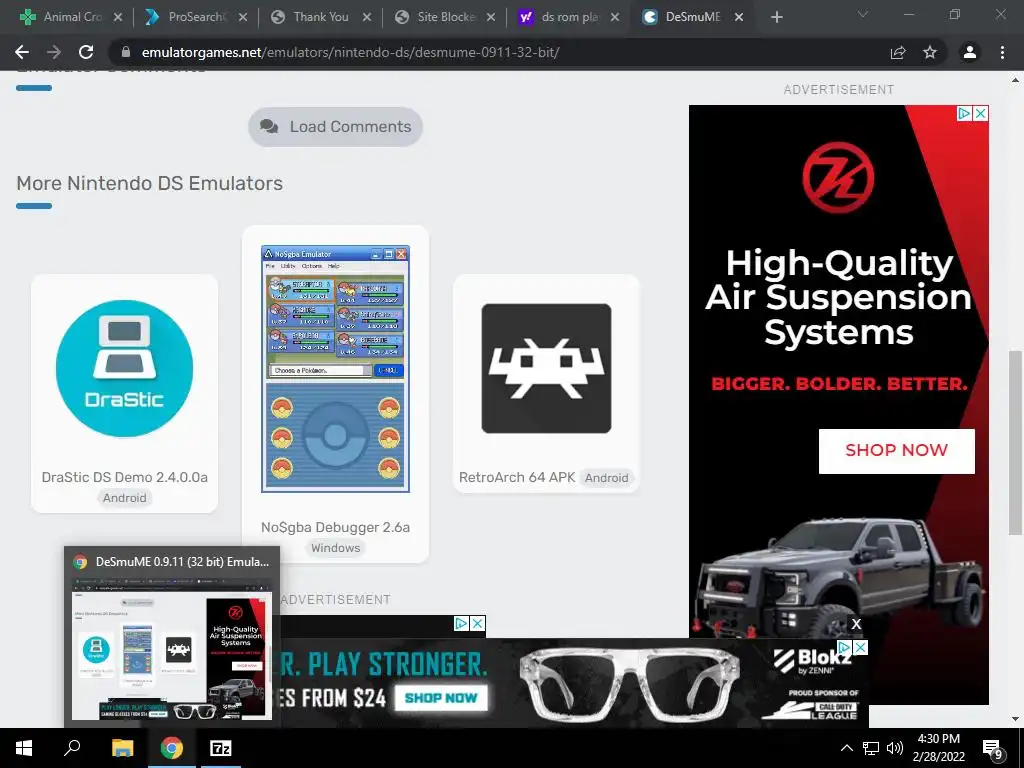
Task: Switch to the Site Blocke tab
Action: click(x=444, y=17)
